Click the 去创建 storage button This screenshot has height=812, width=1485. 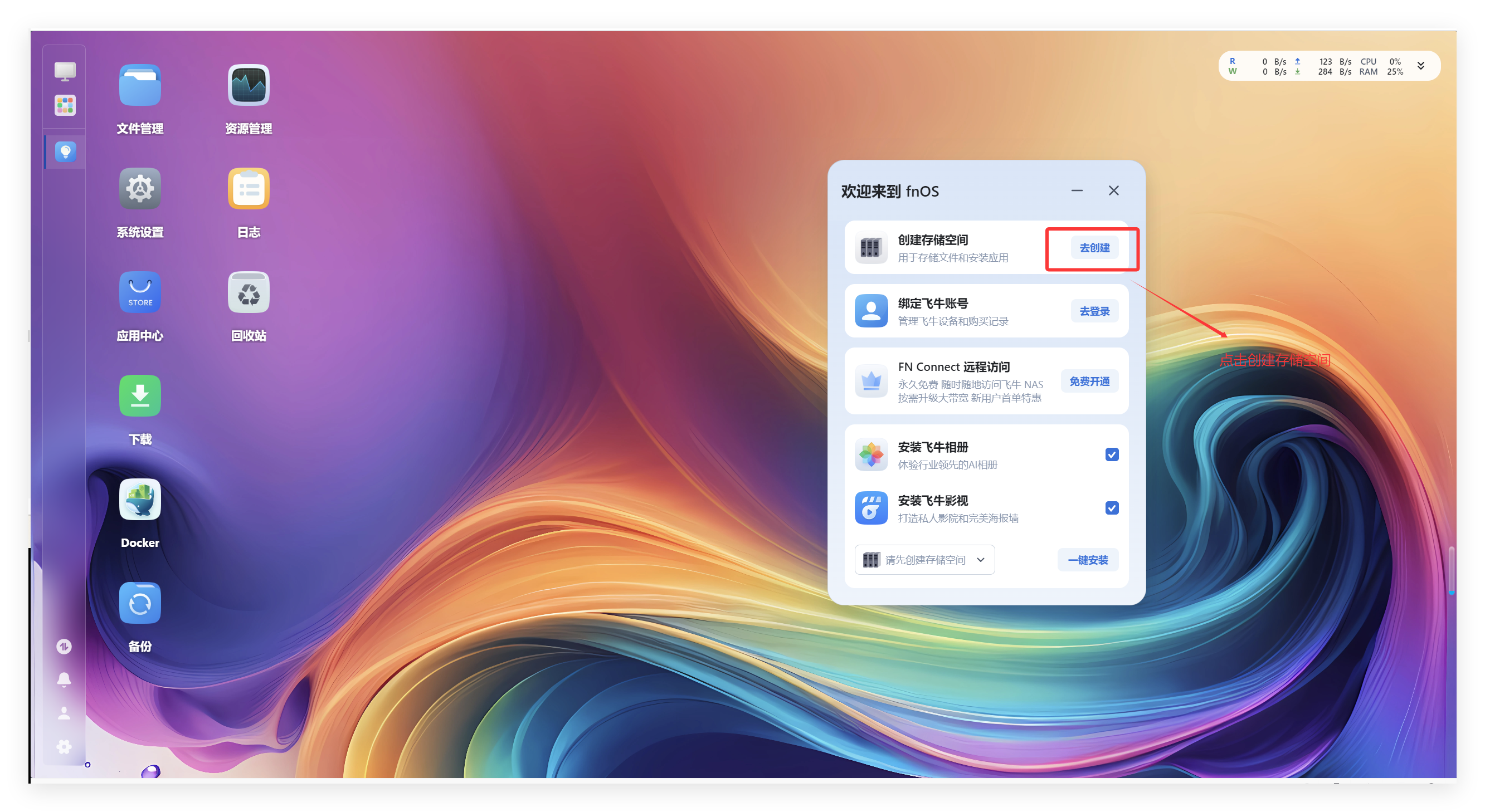pos(1094,248)
